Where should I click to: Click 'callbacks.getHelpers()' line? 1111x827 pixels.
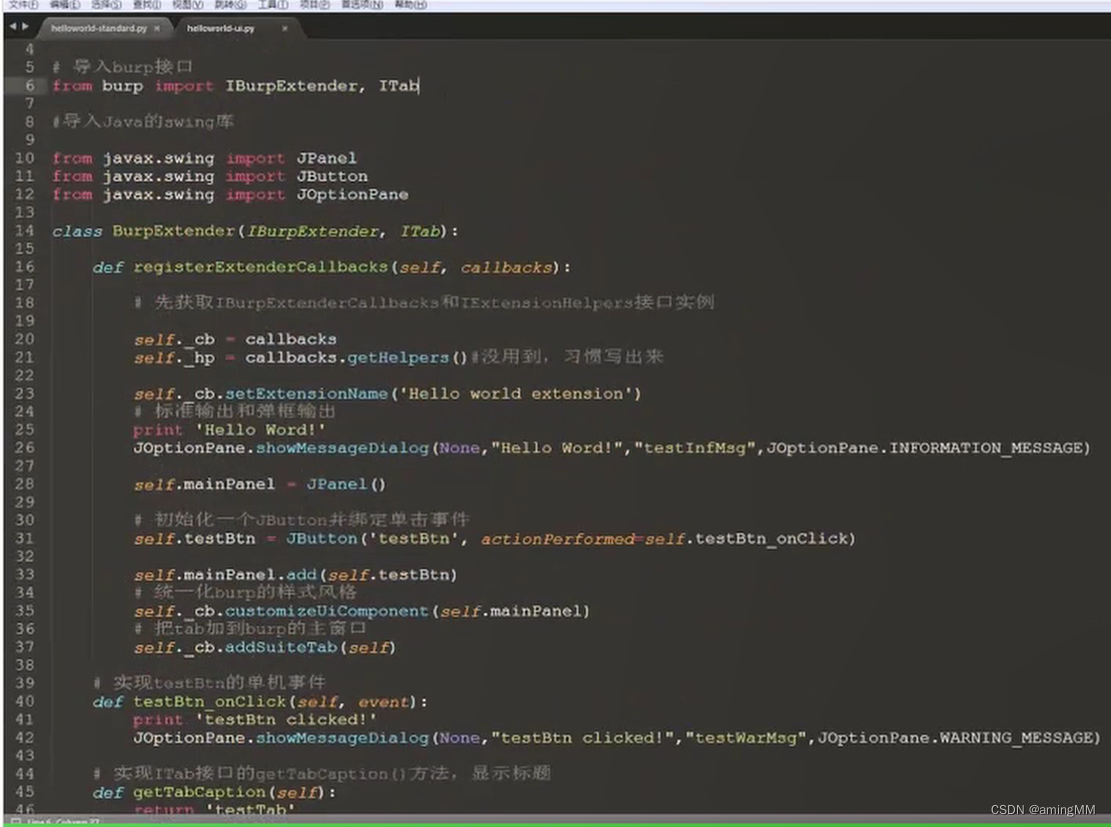pyautogui.click(x=398, y=357)
